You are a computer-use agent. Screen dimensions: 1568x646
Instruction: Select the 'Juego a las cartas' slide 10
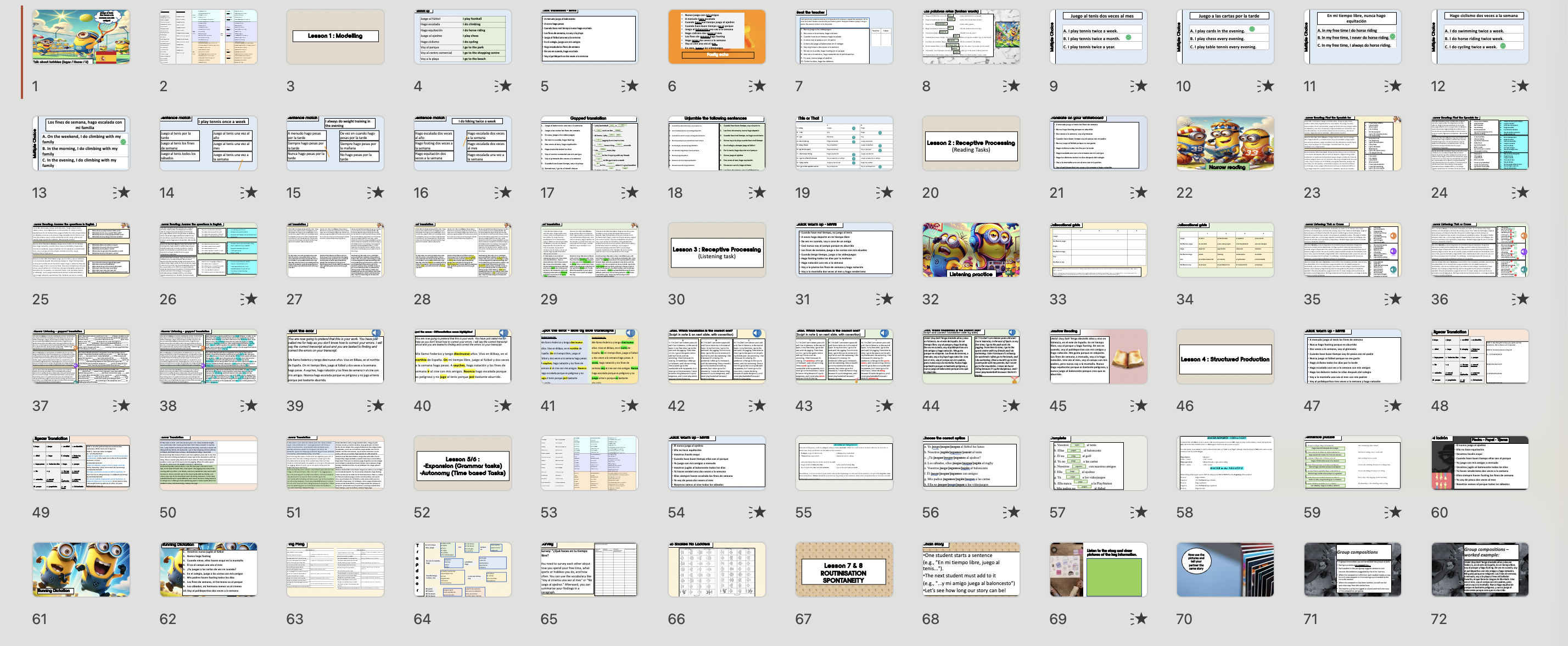click(x=1225, y=37)
